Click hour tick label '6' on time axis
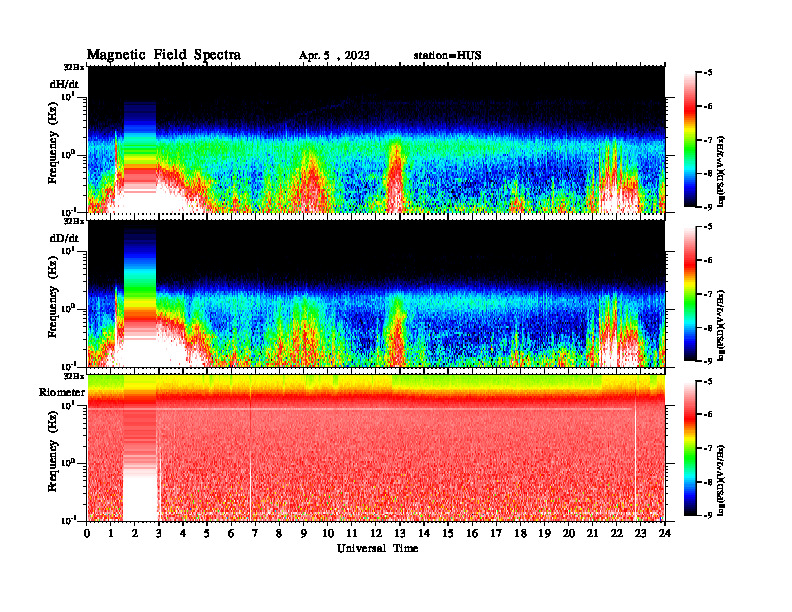This screenshot has height=612, width=792. tap(231, 534)
